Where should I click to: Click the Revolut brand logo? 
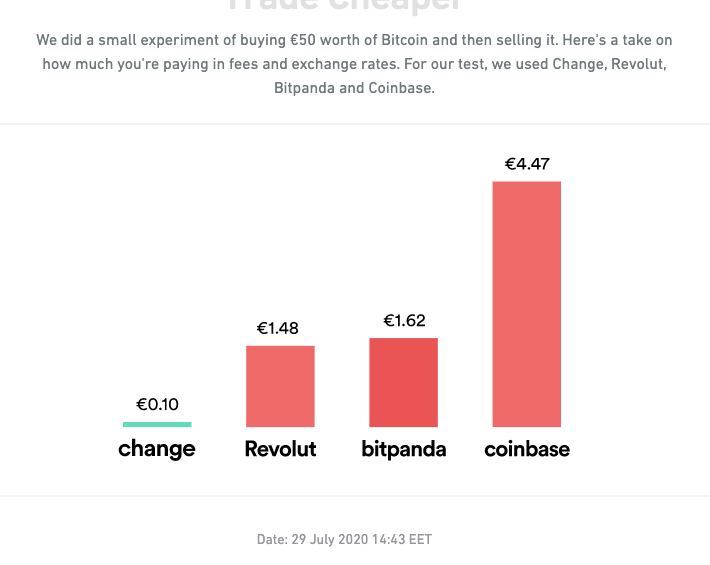(280, 449)
